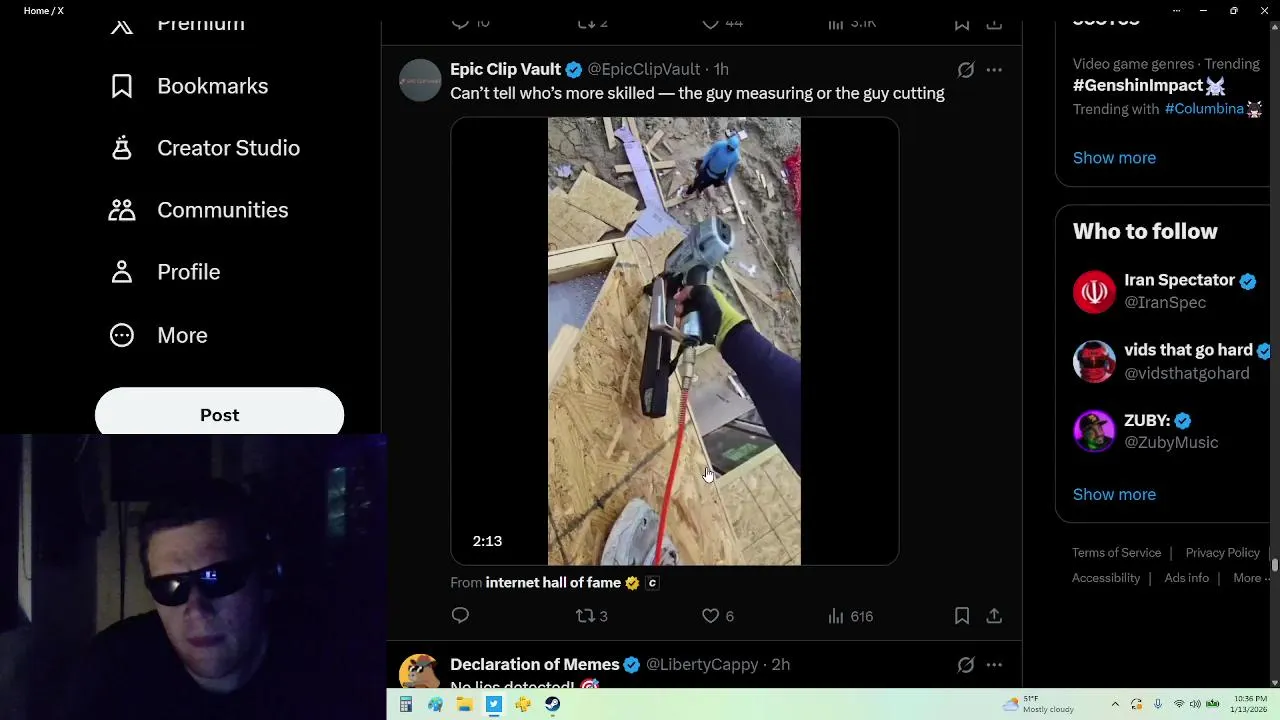
Task: Bookmark the Epic Clip Vault post
Action: point(962,616)
